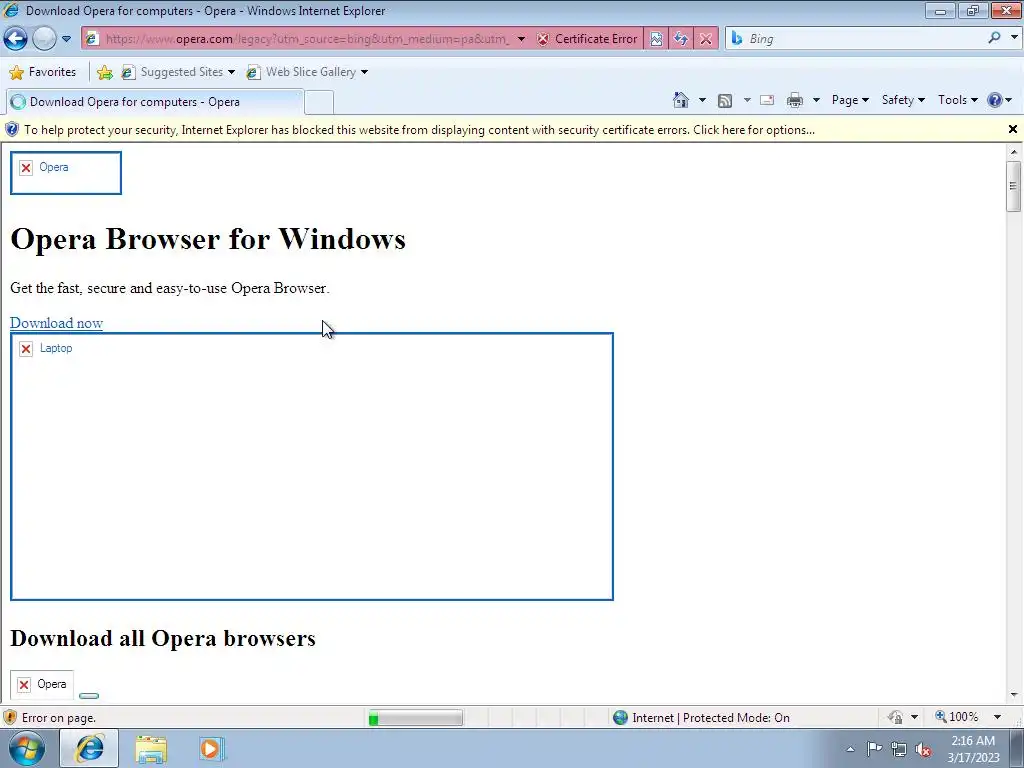Click the RSS Feeds icon
The width and height of the screenshot is (1024, 768).
click(x=725, y=101)
